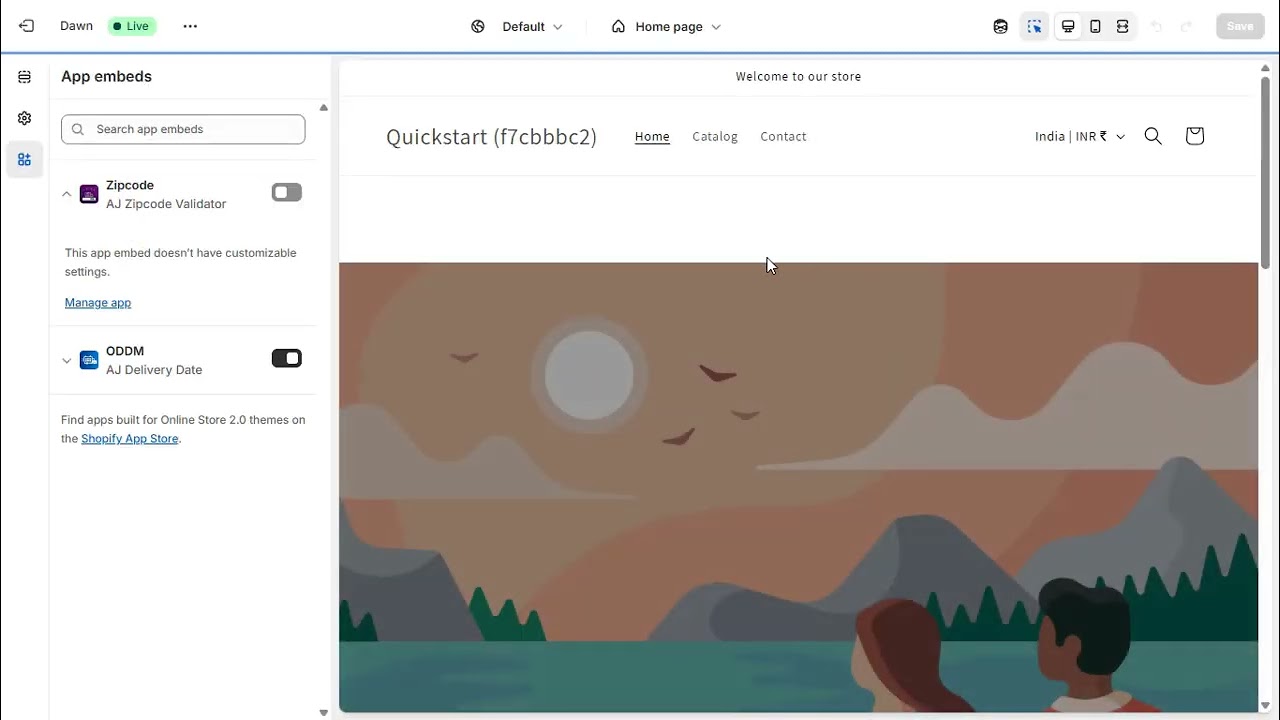
Task: Click the Save button
Action: click(1240, 26)
